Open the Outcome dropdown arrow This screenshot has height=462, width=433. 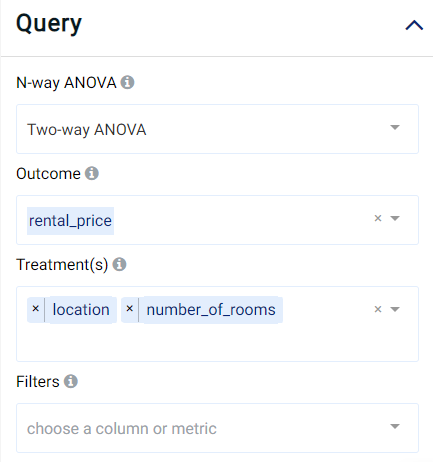point(395,218)
